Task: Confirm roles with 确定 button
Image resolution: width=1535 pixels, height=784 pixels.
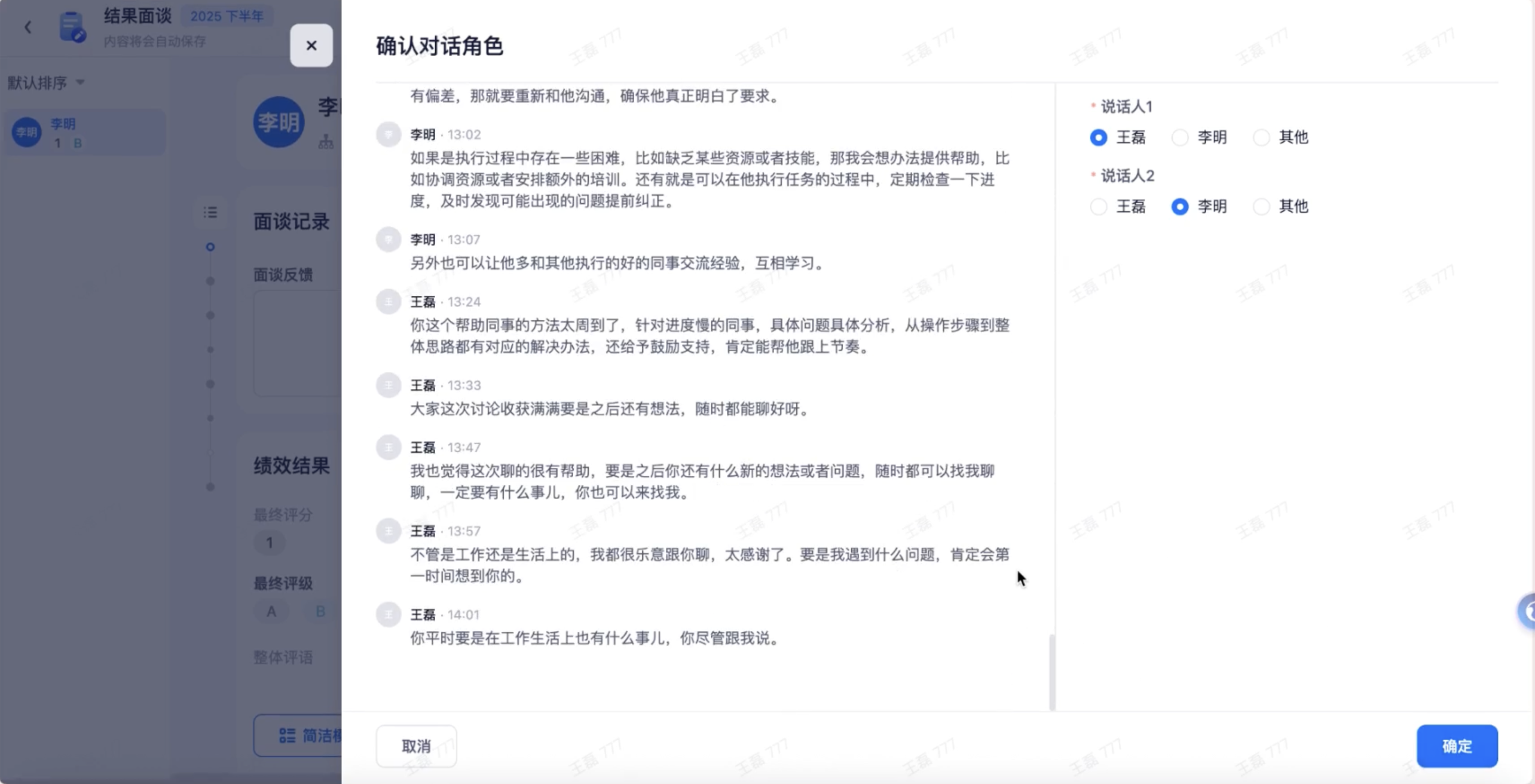Action: (x=1456, y=746)
